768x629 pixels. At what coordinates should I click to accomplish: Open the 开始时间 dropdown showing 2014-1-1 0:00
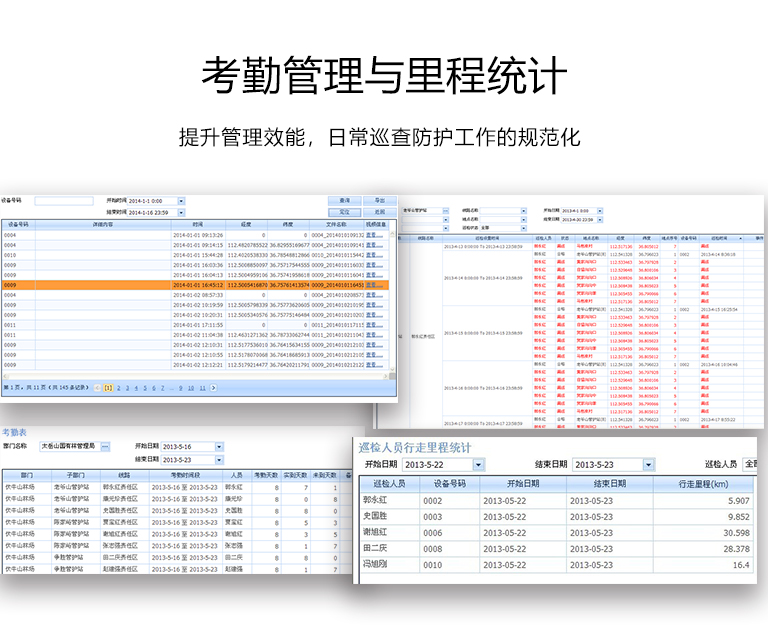[x=181, y=201]
